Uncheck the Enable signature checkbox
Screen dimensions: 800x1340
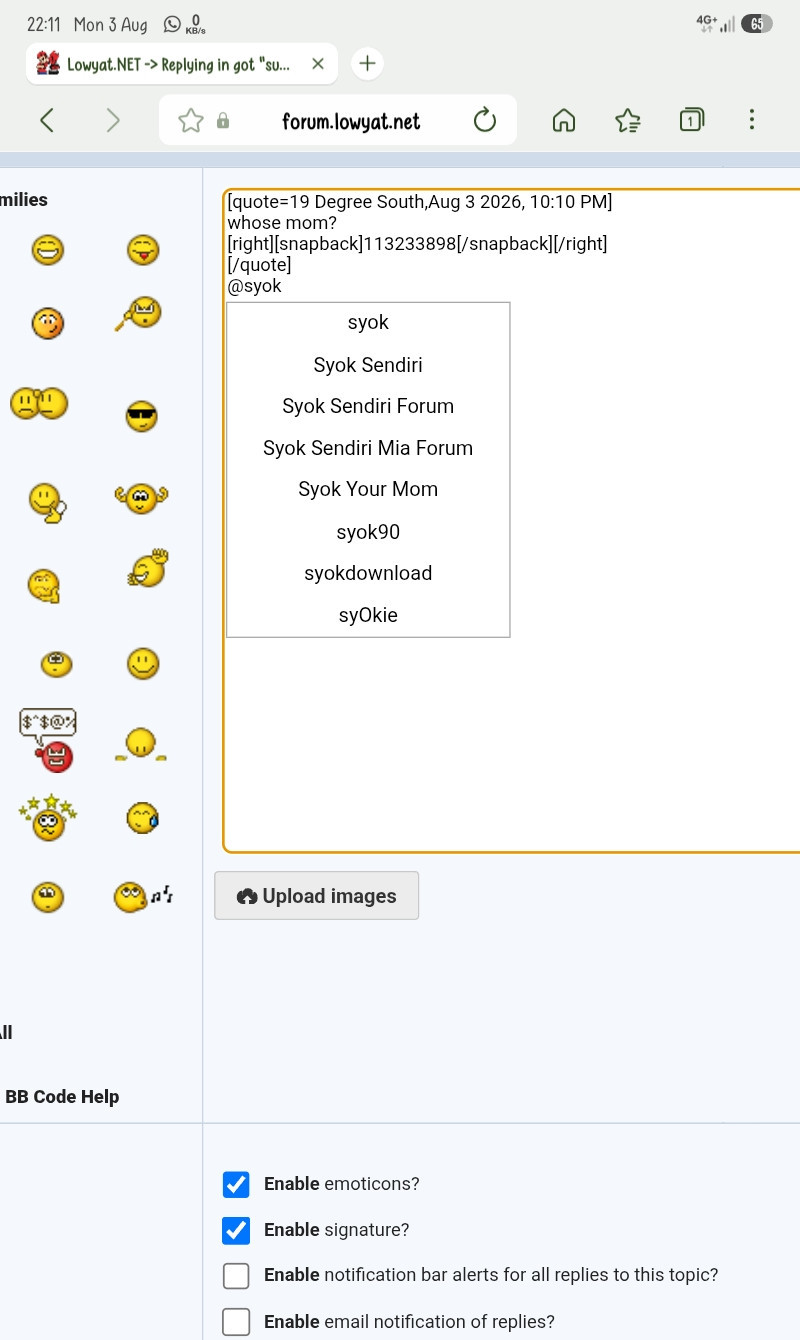coord(236,1231)
